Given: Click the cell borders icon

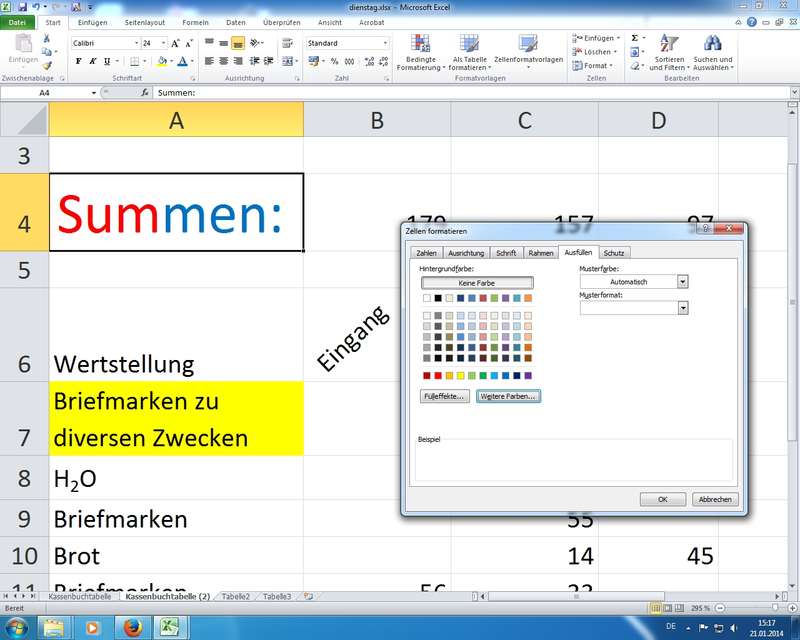Looking at the screenshot, I should (135, 61).
